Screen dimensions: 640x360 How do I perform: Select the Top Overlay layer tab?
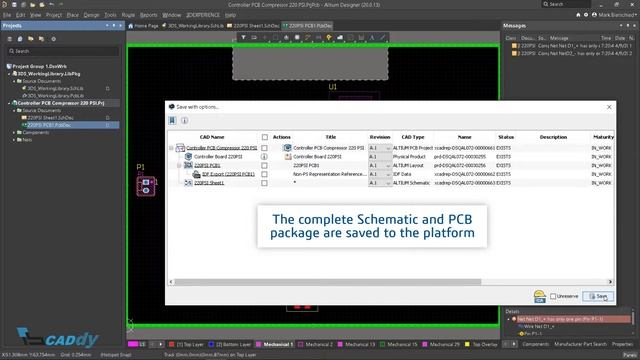481,344
